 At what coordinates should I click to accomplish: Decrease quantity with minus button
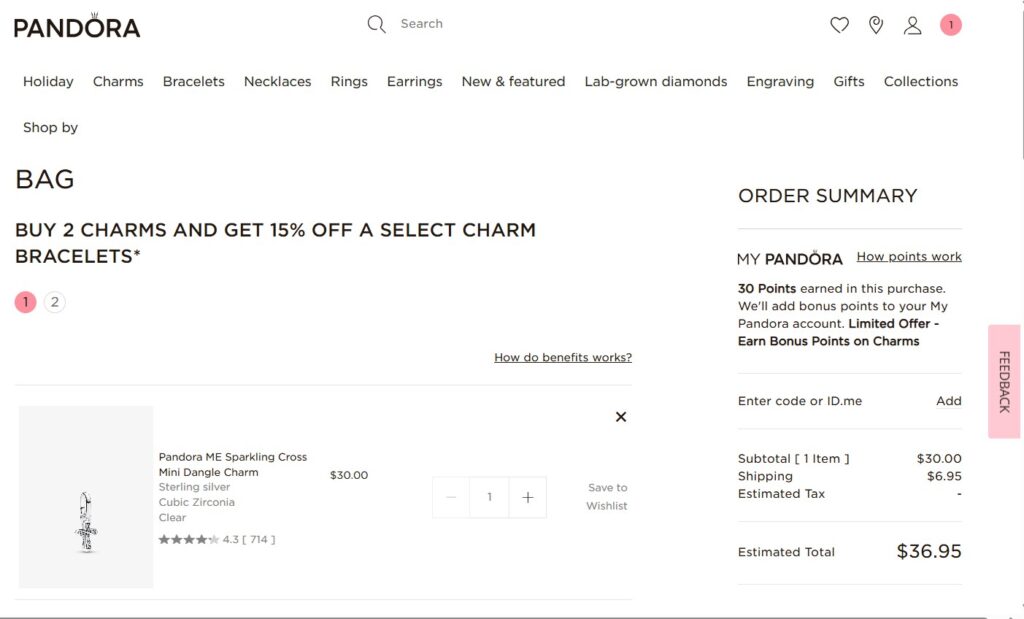(451, 497)
